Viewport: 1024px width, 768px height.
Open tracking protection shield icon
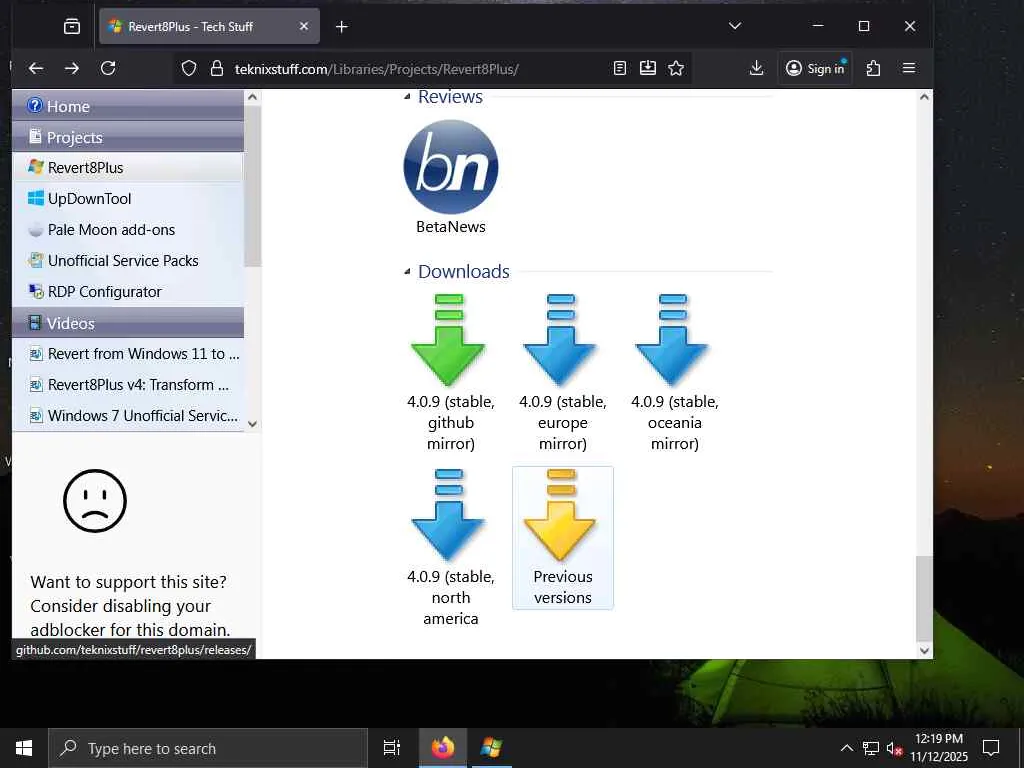pyautogui.click(x=189, y=69)
